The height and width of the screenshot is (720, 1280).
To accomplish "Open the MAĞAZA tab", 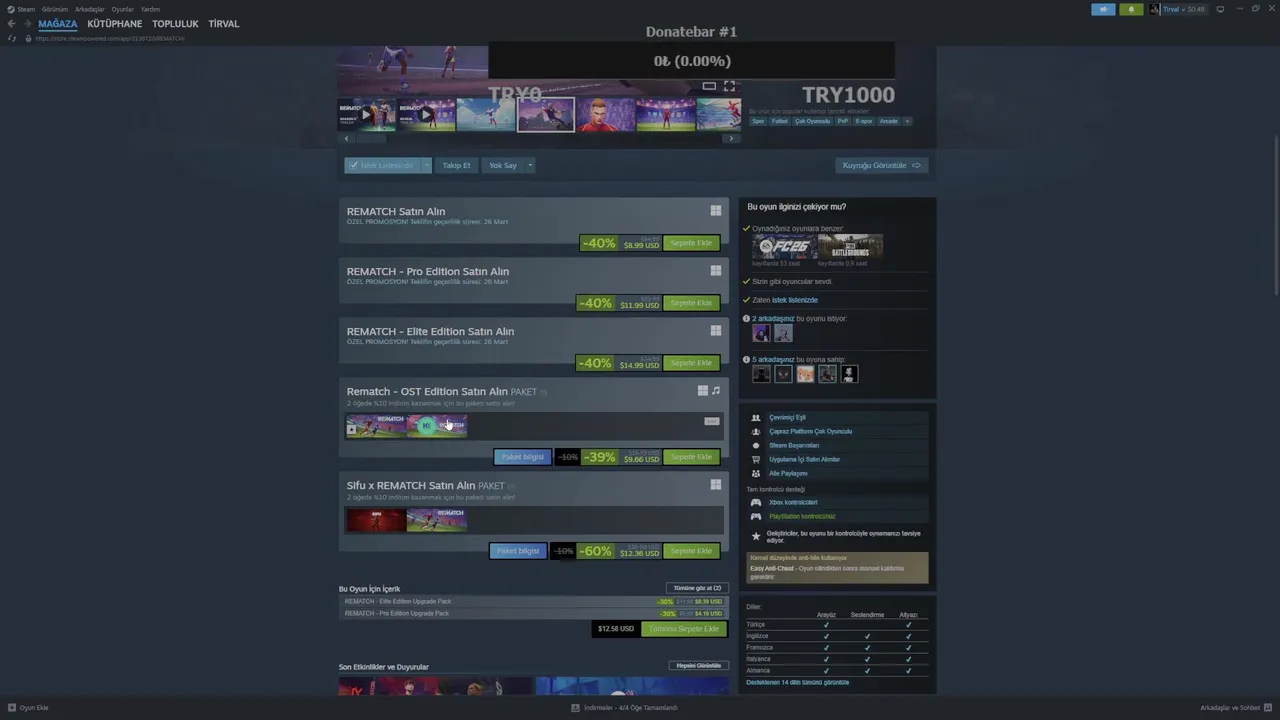I will [x=58, y=24].
